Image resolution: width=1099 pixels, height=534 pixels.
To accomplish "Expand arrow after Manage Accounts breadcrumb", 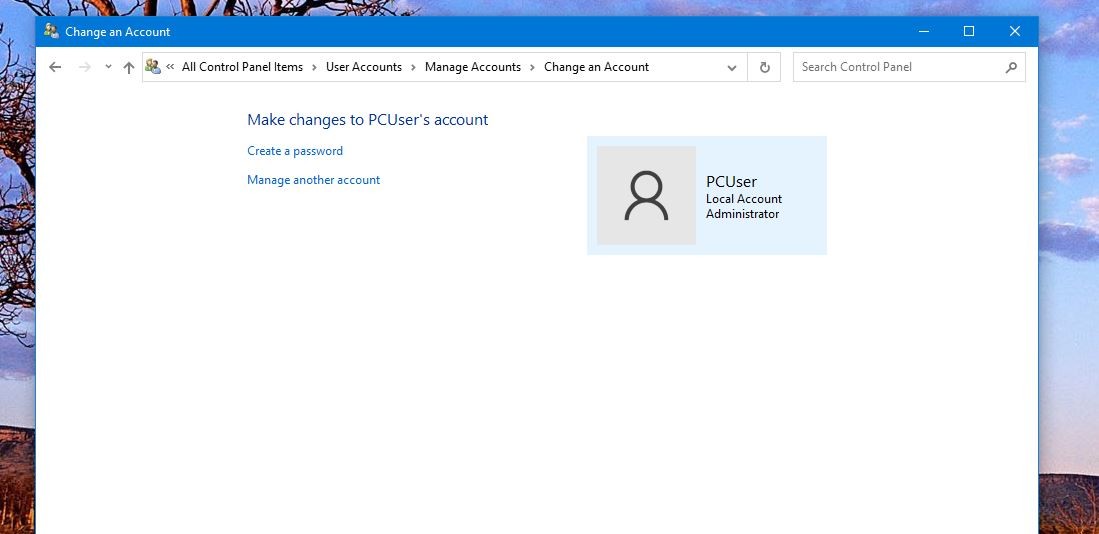I will [533, 67].
